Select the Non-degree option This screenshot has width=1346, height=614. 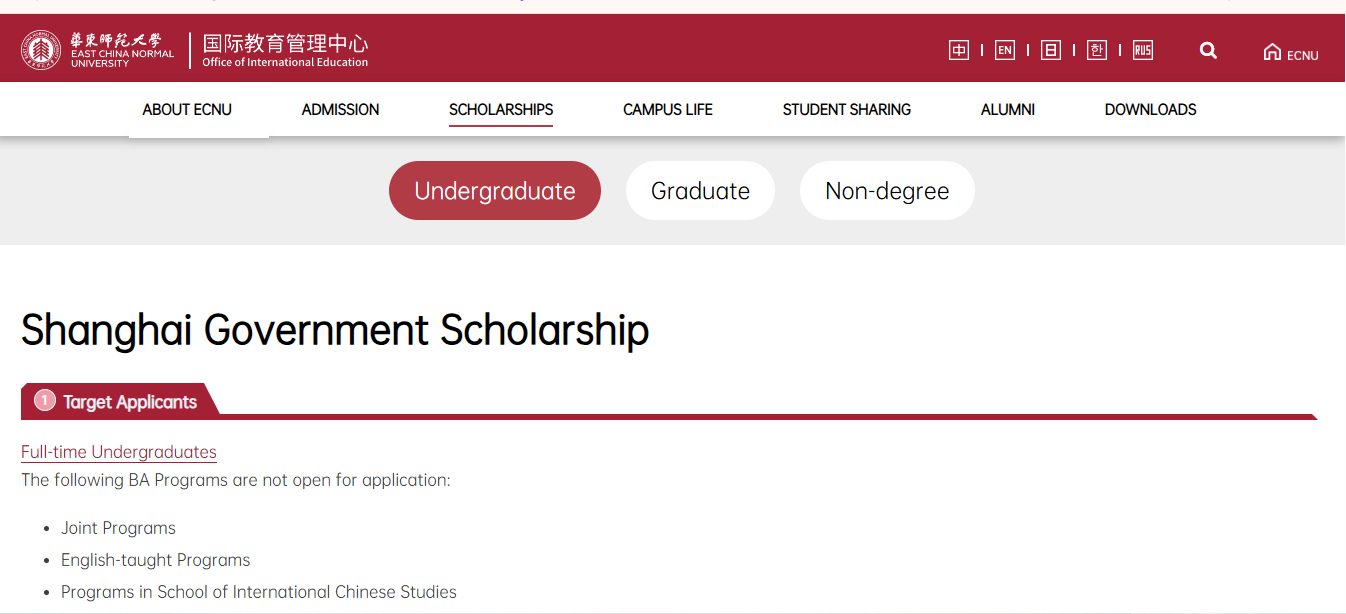[x=886, y=190]
